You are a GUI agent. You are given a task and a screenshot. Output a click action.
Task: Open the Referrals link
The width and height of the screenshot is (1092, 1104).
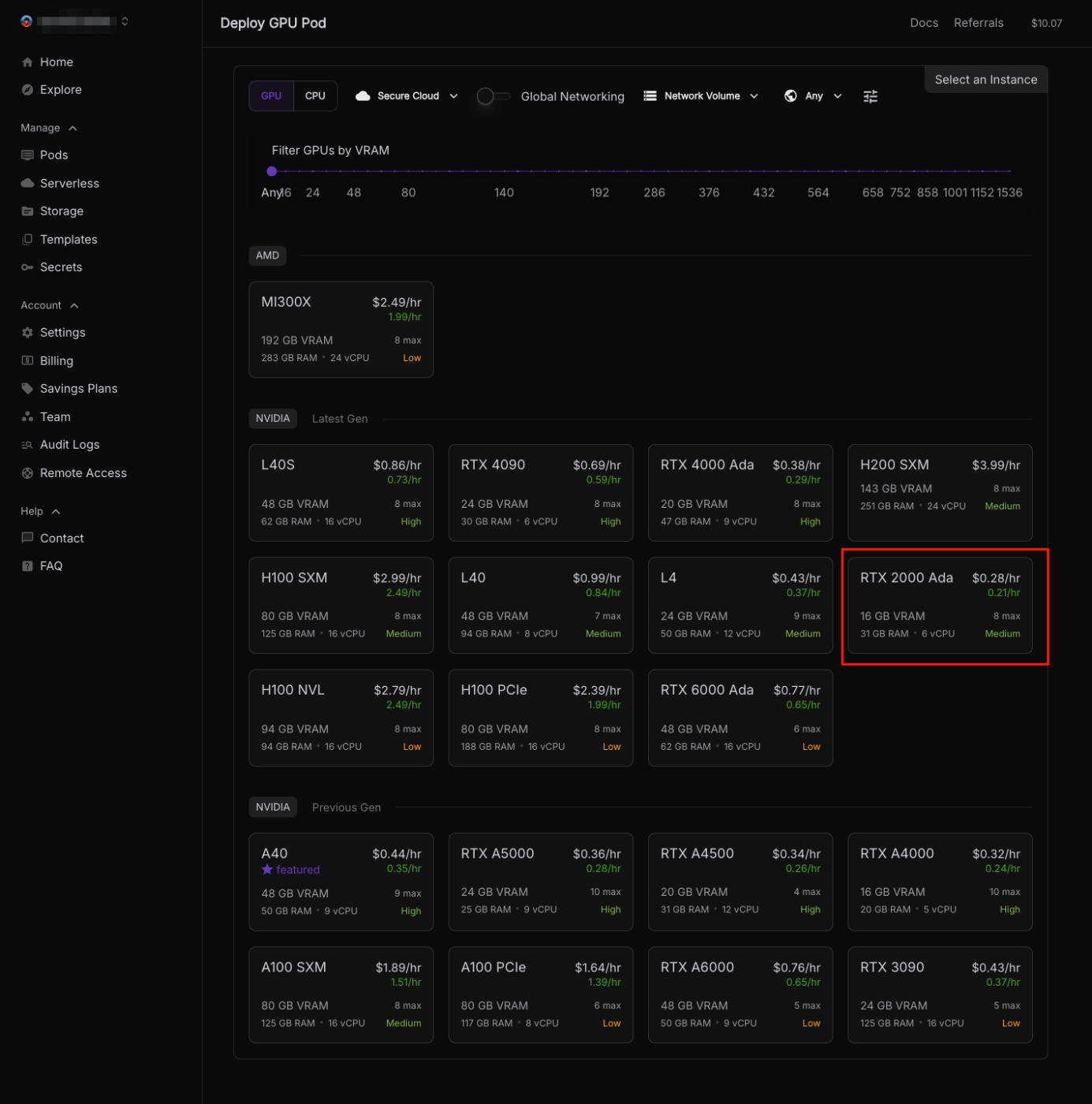pyautogui.click(x=978, y=23)
